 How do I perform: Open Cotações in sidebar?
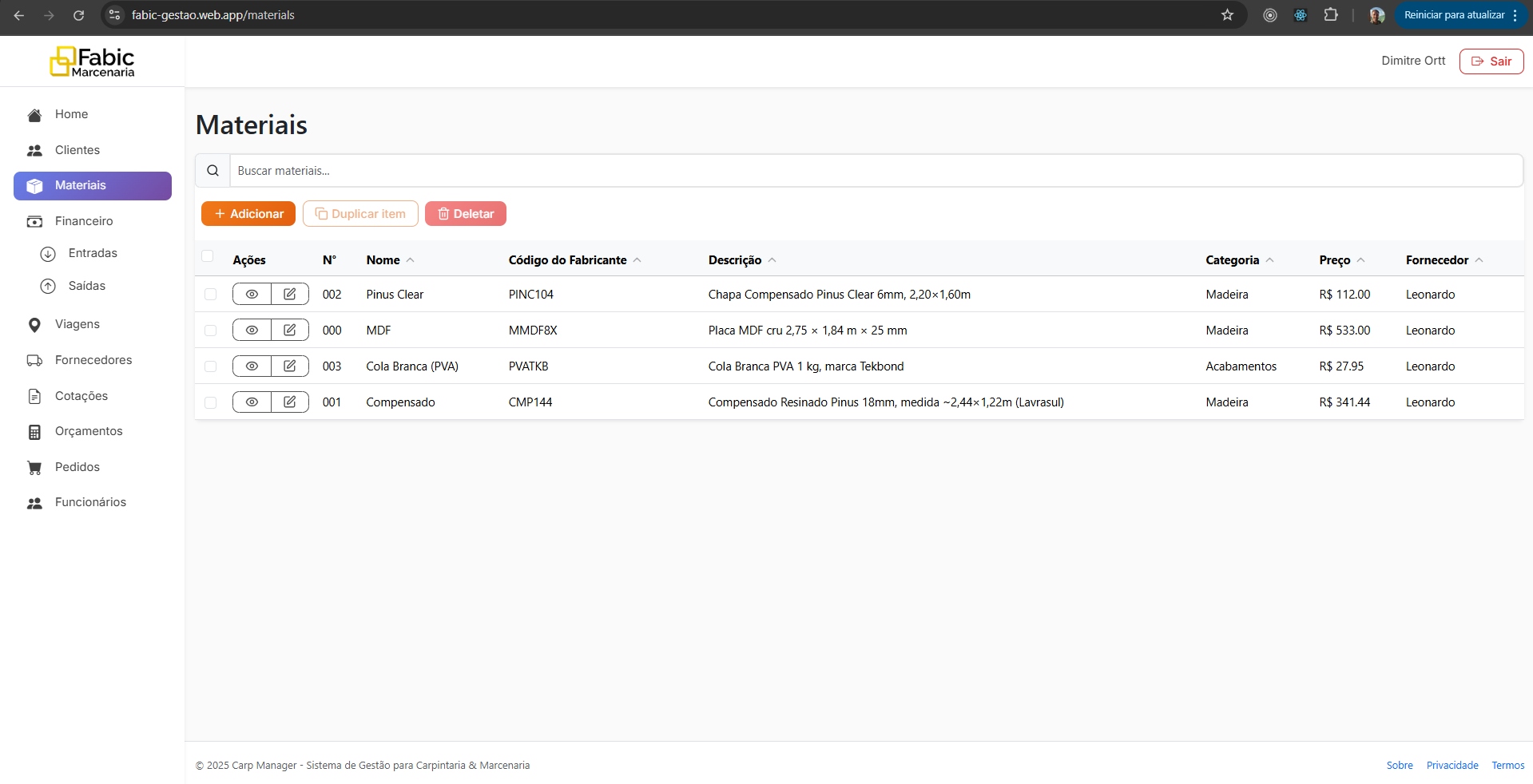(93, 396)
